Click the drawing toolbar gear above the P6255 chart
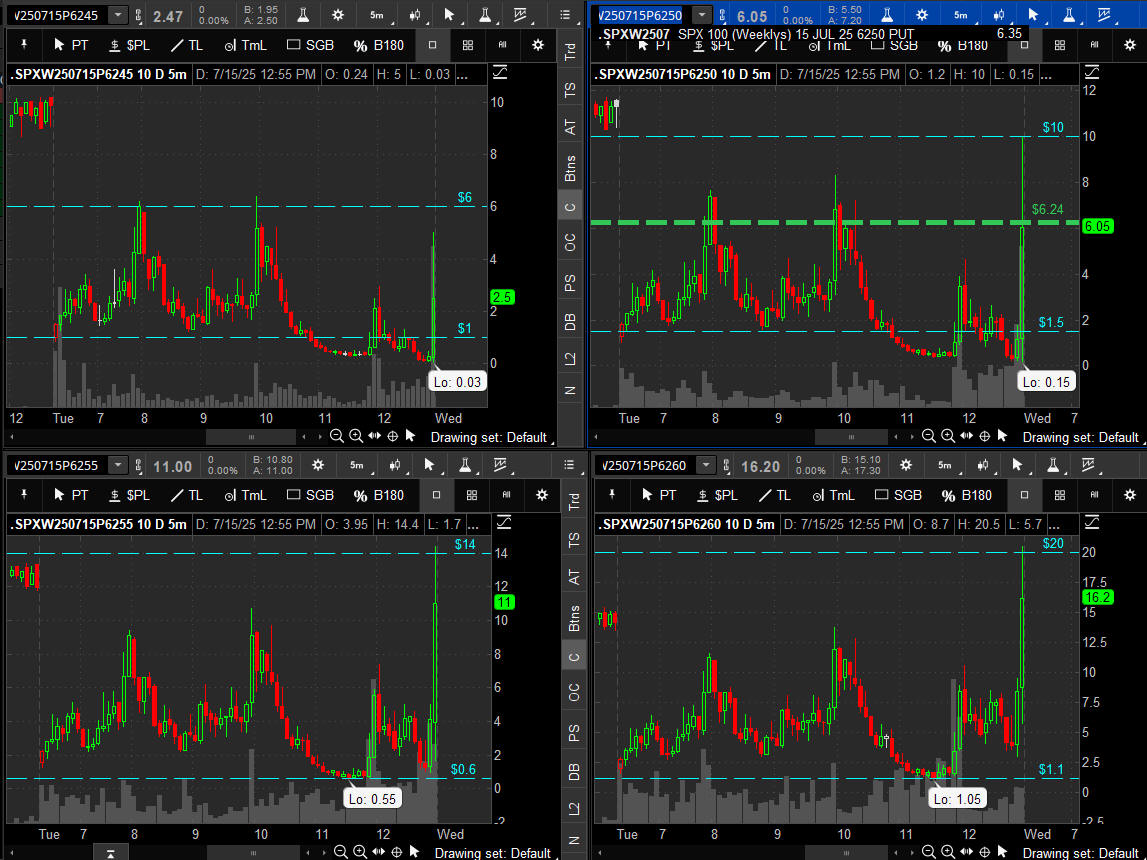 coord(541,495)
